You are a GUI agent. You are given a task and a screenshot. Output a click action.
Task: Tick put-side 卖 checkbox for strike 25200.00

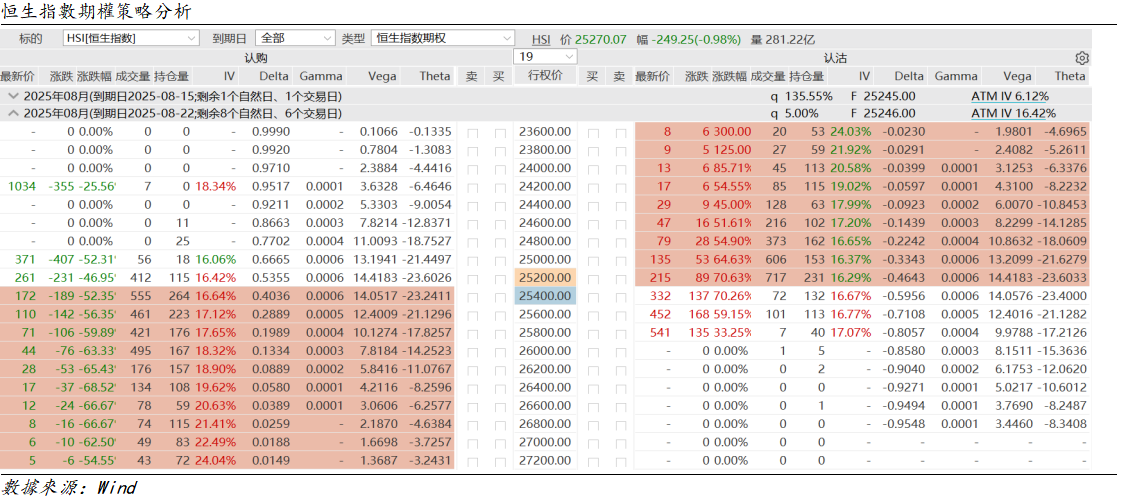coord(620,278)
